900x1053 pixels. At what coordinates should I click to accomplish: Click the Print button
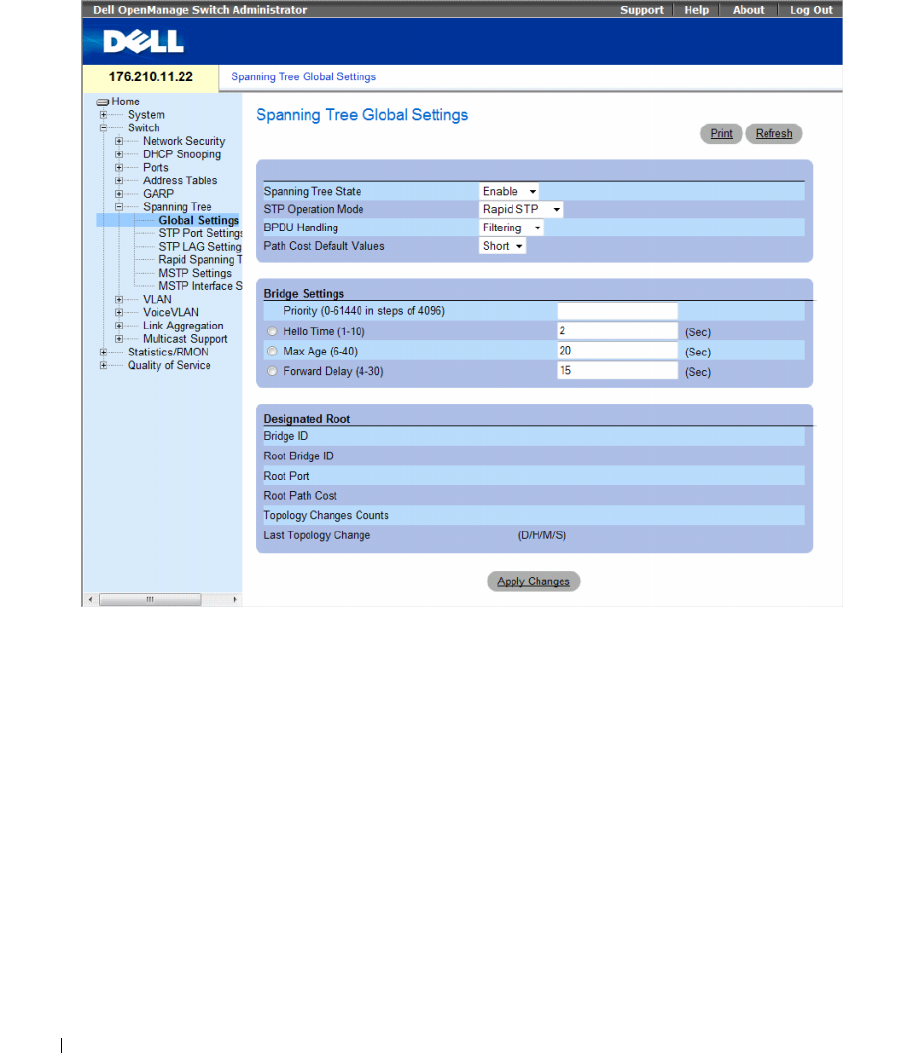(x=721, y=134)
